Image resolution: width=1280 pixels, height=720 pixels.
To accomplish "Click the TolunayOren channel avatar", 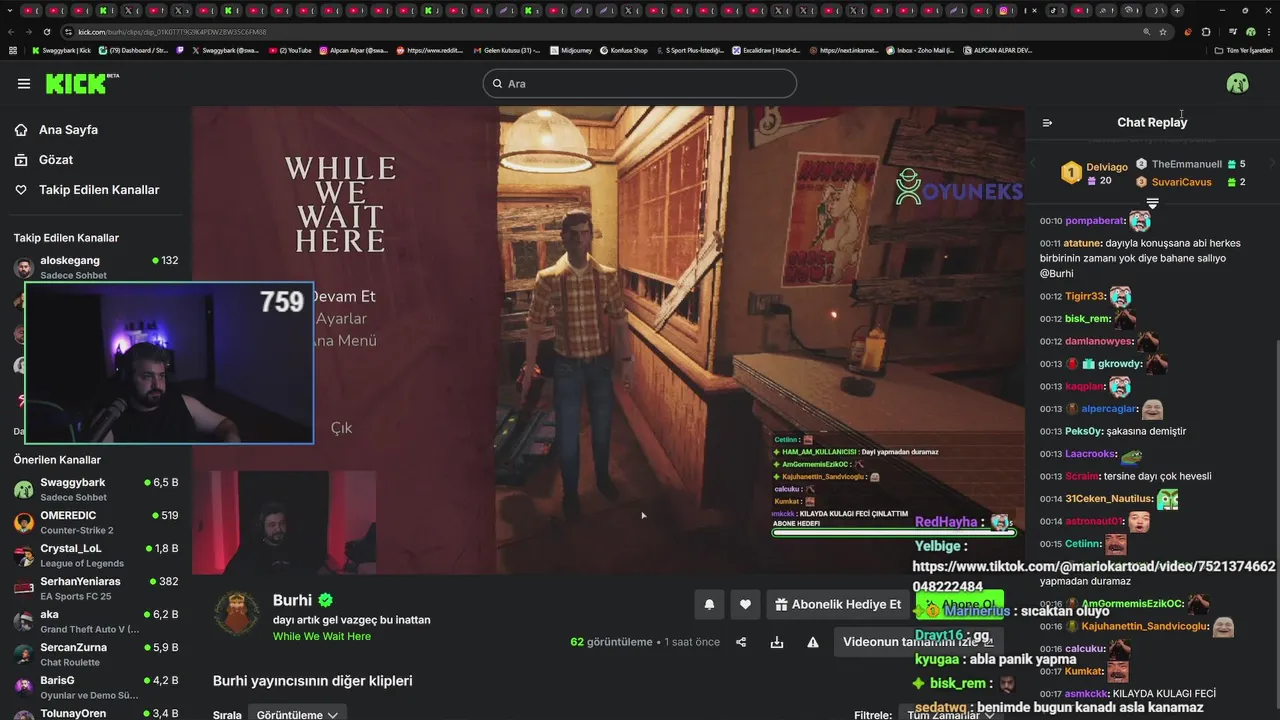I will 24,715.
